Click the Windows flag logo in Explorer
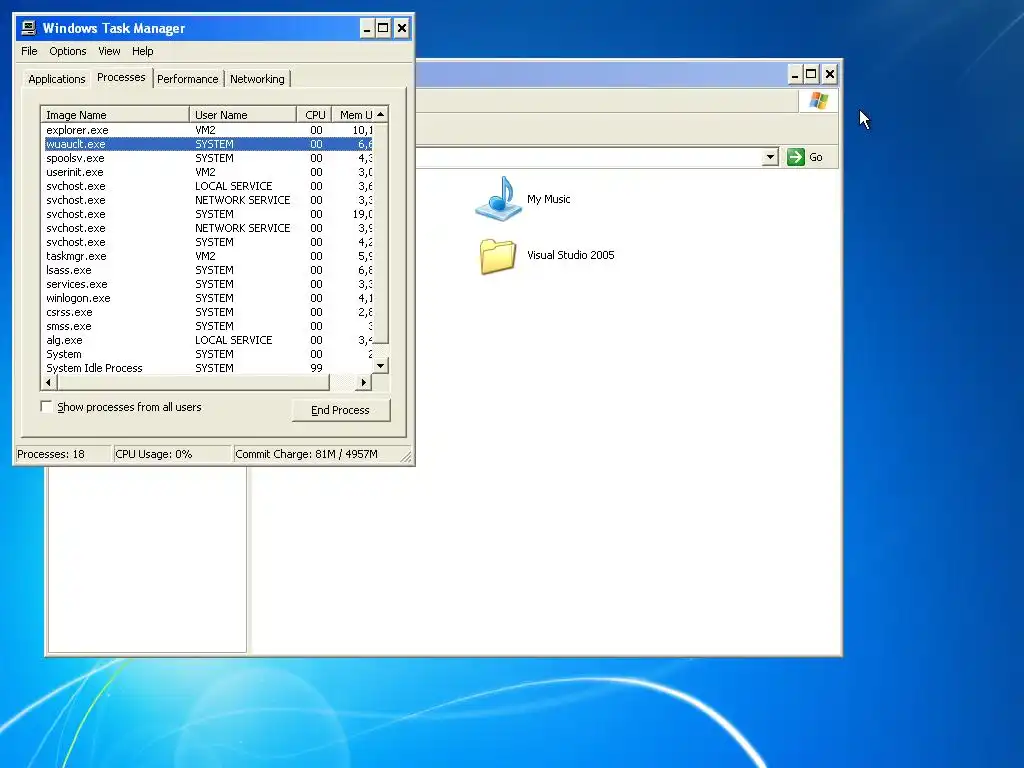 pyautogui.click(x=818, y=101)
